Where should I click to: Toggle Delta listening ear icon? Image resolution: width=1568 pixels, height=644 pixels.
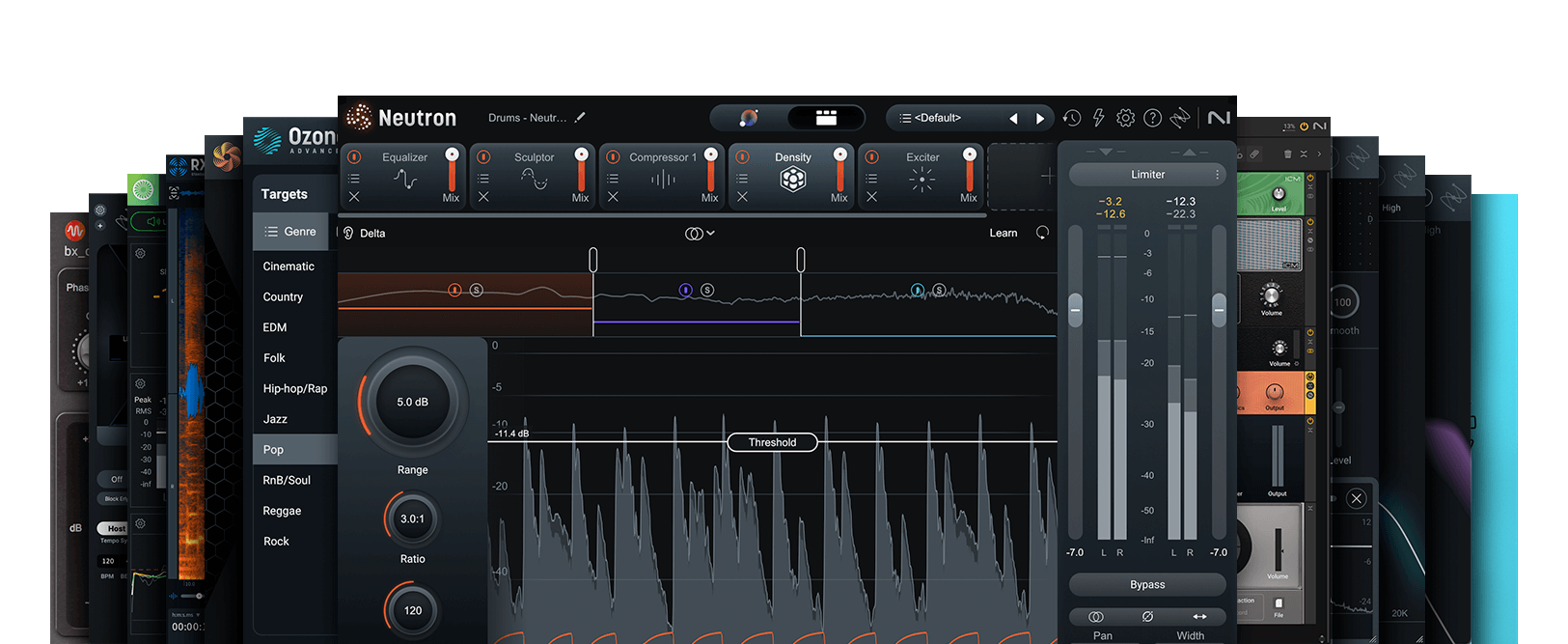[348, 233]
